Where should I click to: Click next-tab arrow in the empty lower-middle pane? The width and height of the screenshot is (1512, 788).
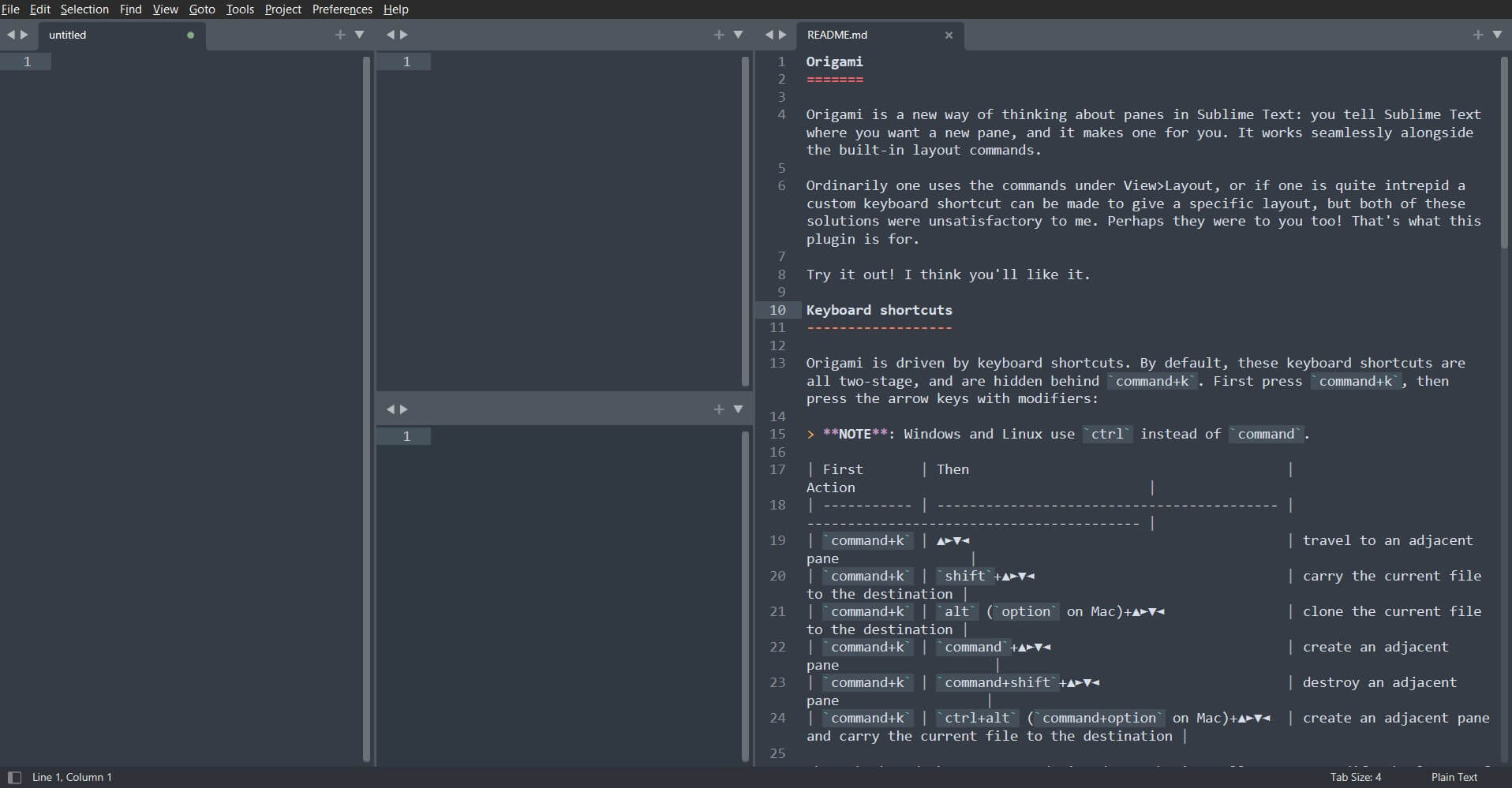pos(404,409)
